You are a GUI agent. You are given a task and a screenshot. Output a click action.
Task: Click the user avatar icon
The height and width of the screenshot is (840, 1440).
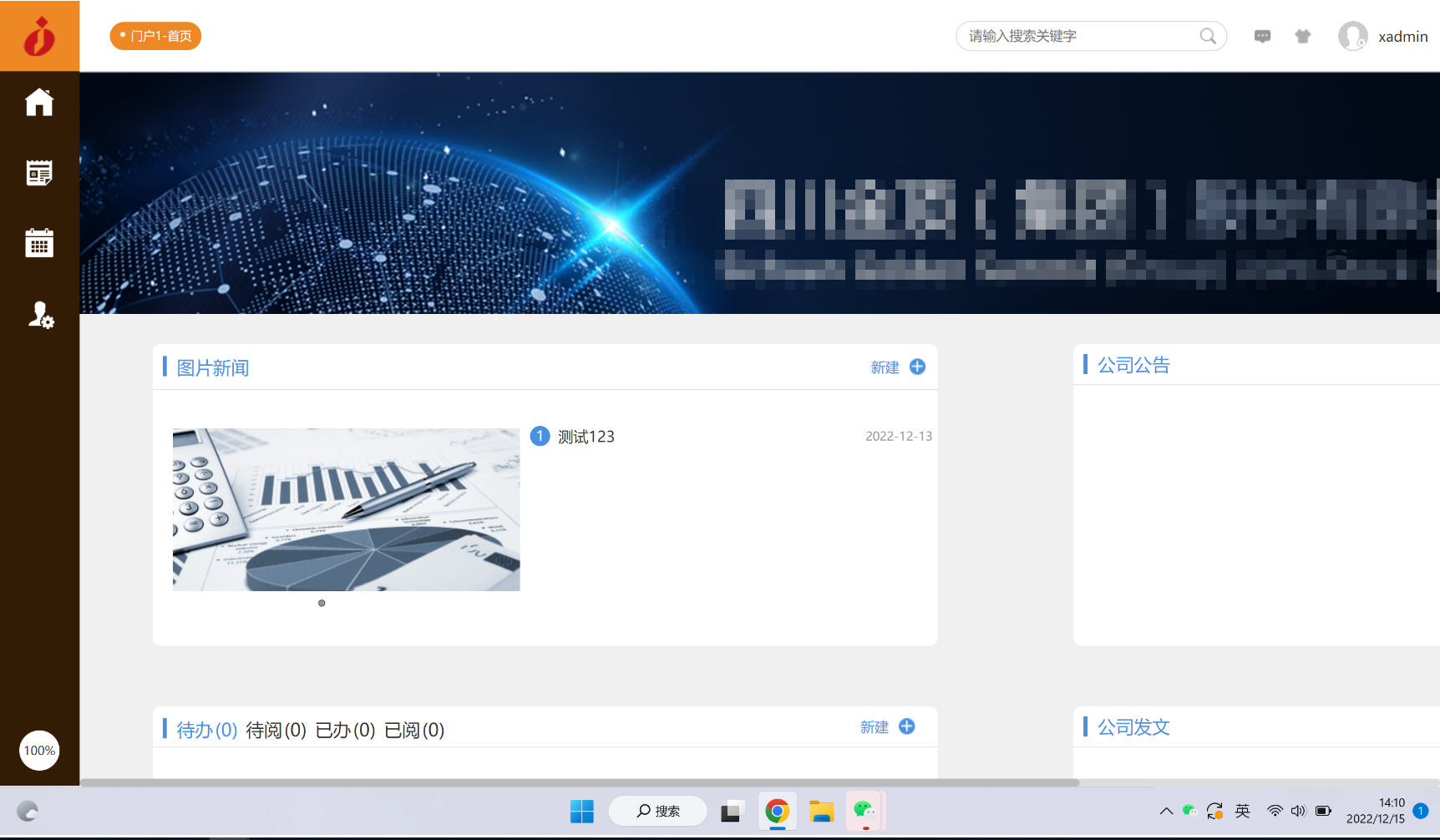pyautogui.click(x=1353, y=36)
